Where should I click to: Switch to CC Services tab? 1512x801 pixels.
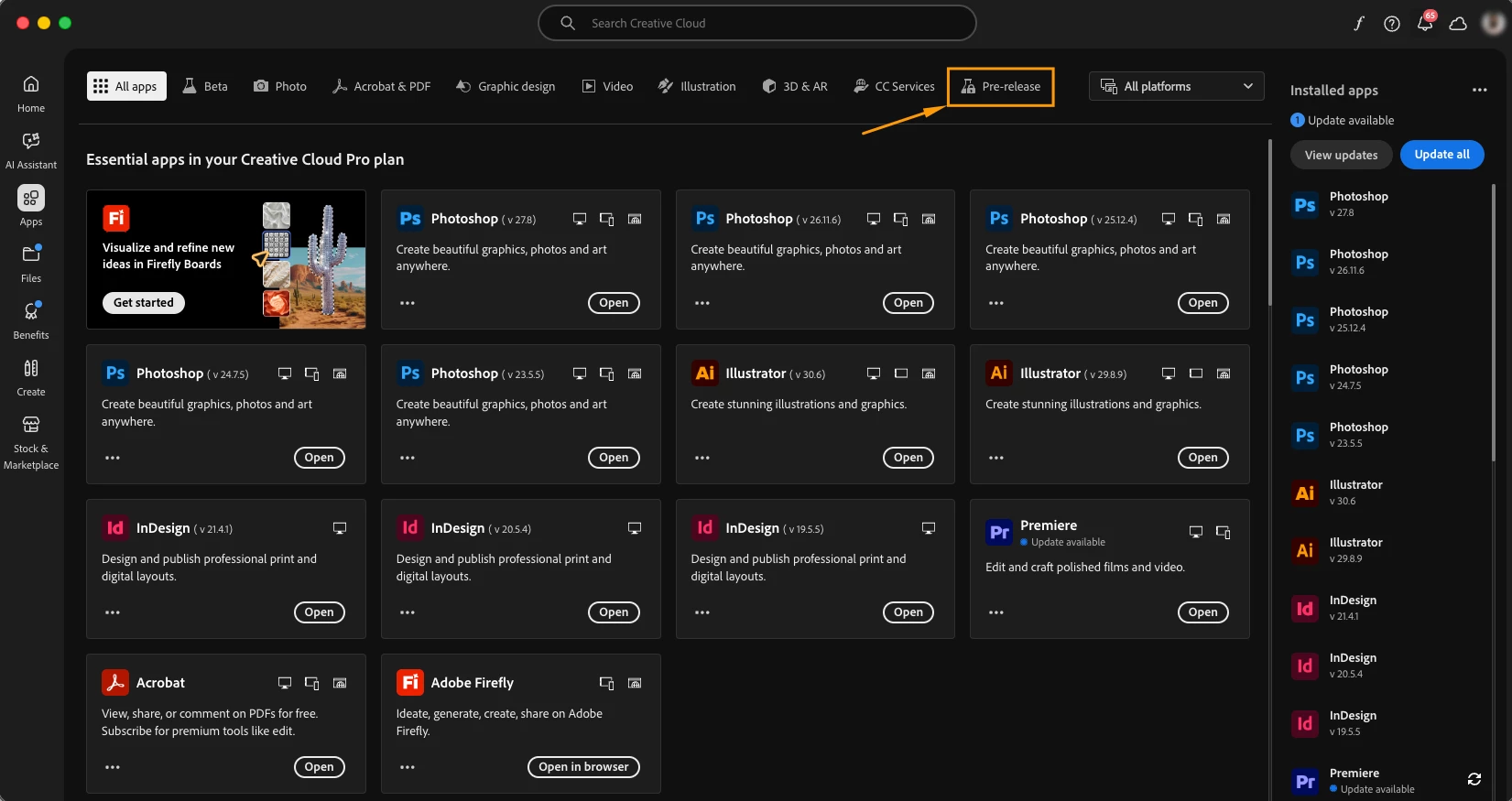point(894,86)
